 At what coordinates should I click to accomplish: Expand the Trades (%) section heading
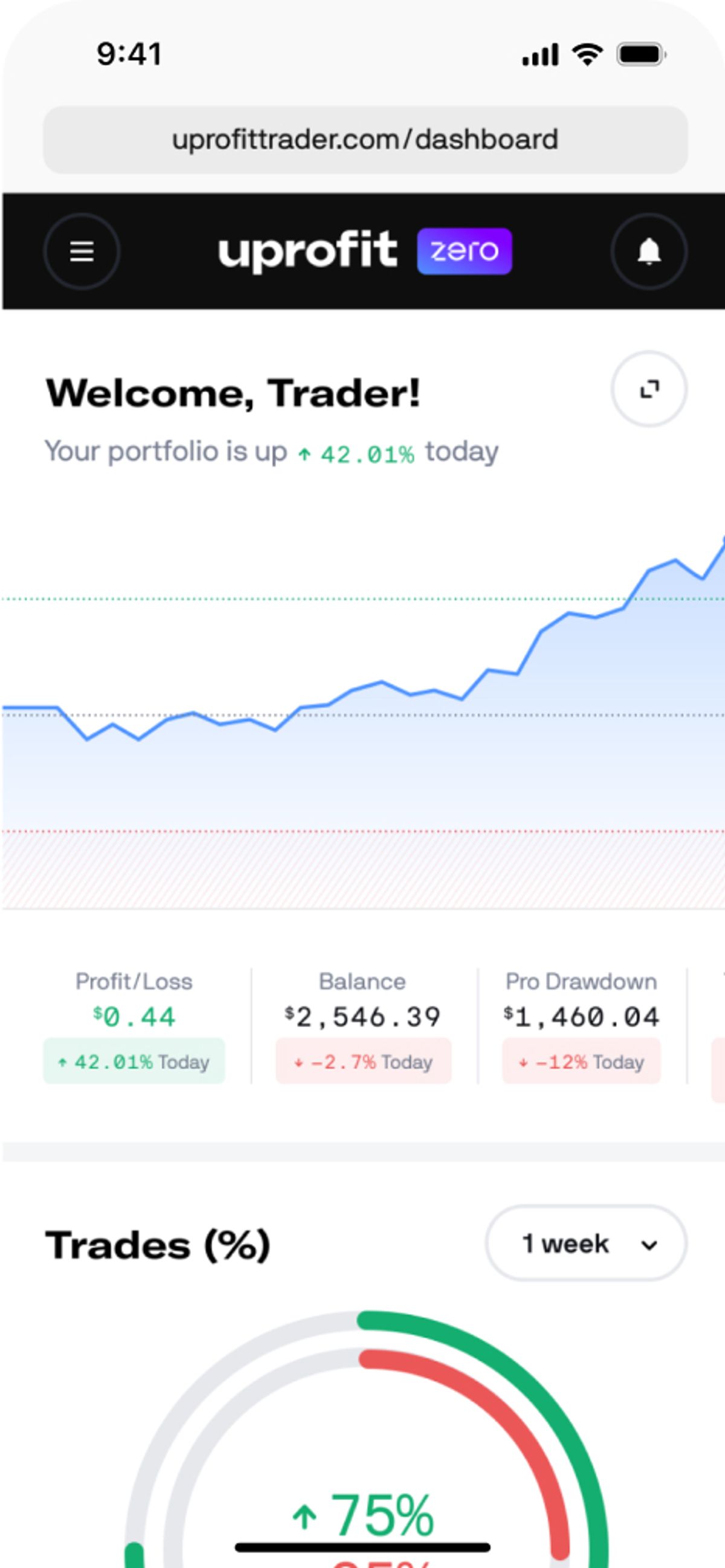pos(159,1244)
